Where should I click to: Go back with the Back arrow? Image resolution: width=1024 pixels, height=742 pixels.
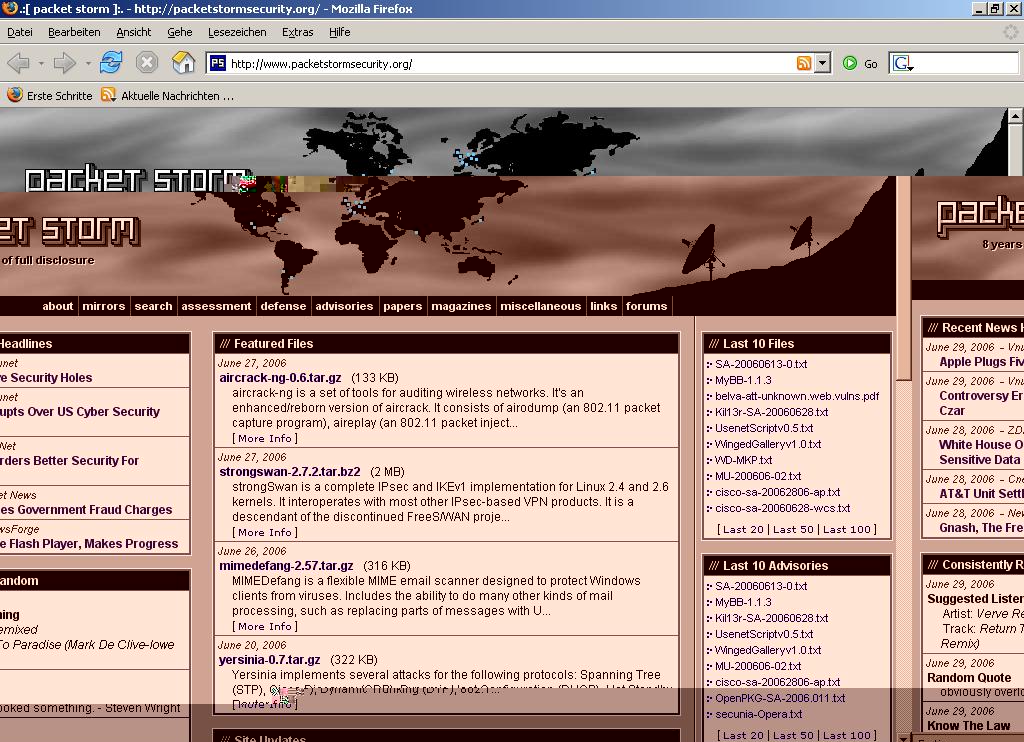pos(18,63)
